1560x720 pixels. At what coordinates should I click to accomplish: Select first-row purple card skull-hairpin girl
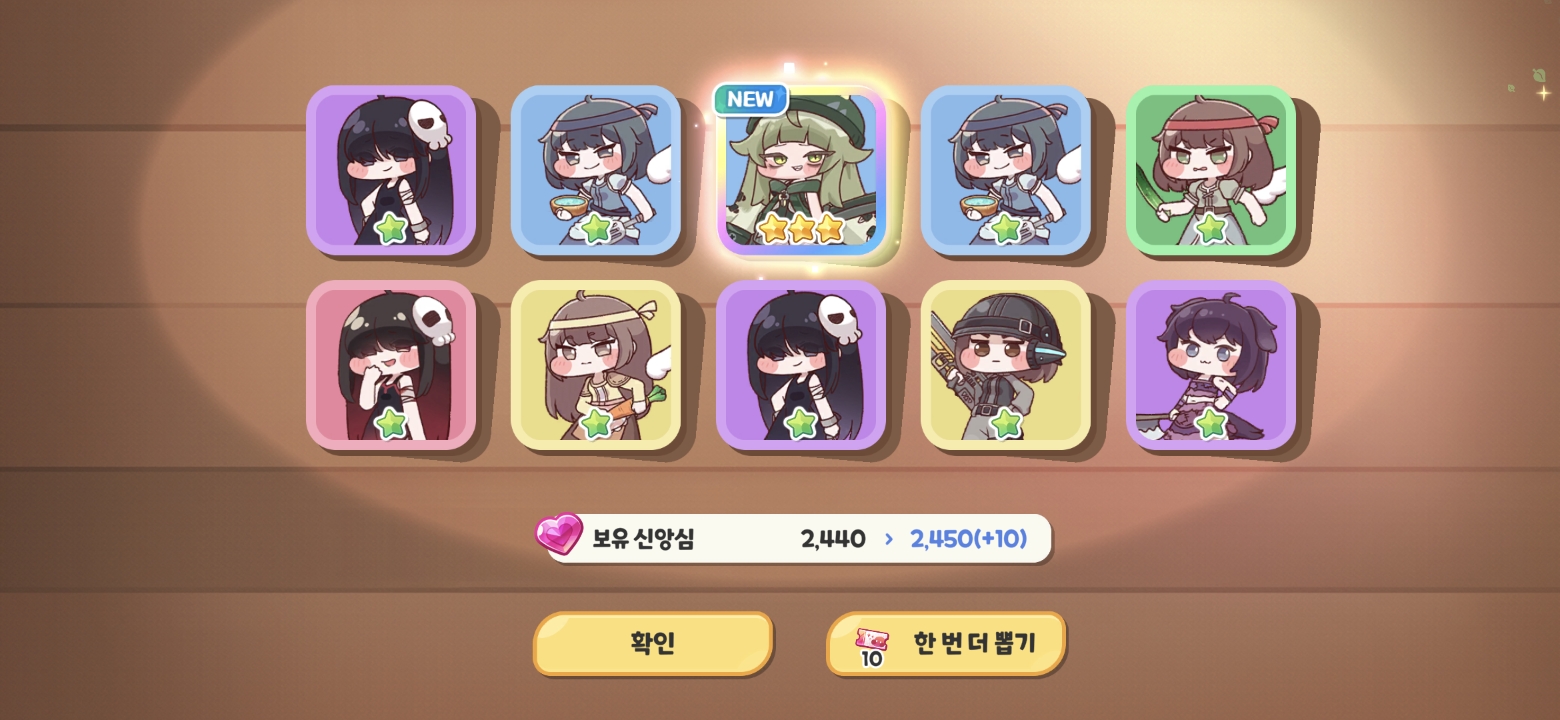point(391,170)
